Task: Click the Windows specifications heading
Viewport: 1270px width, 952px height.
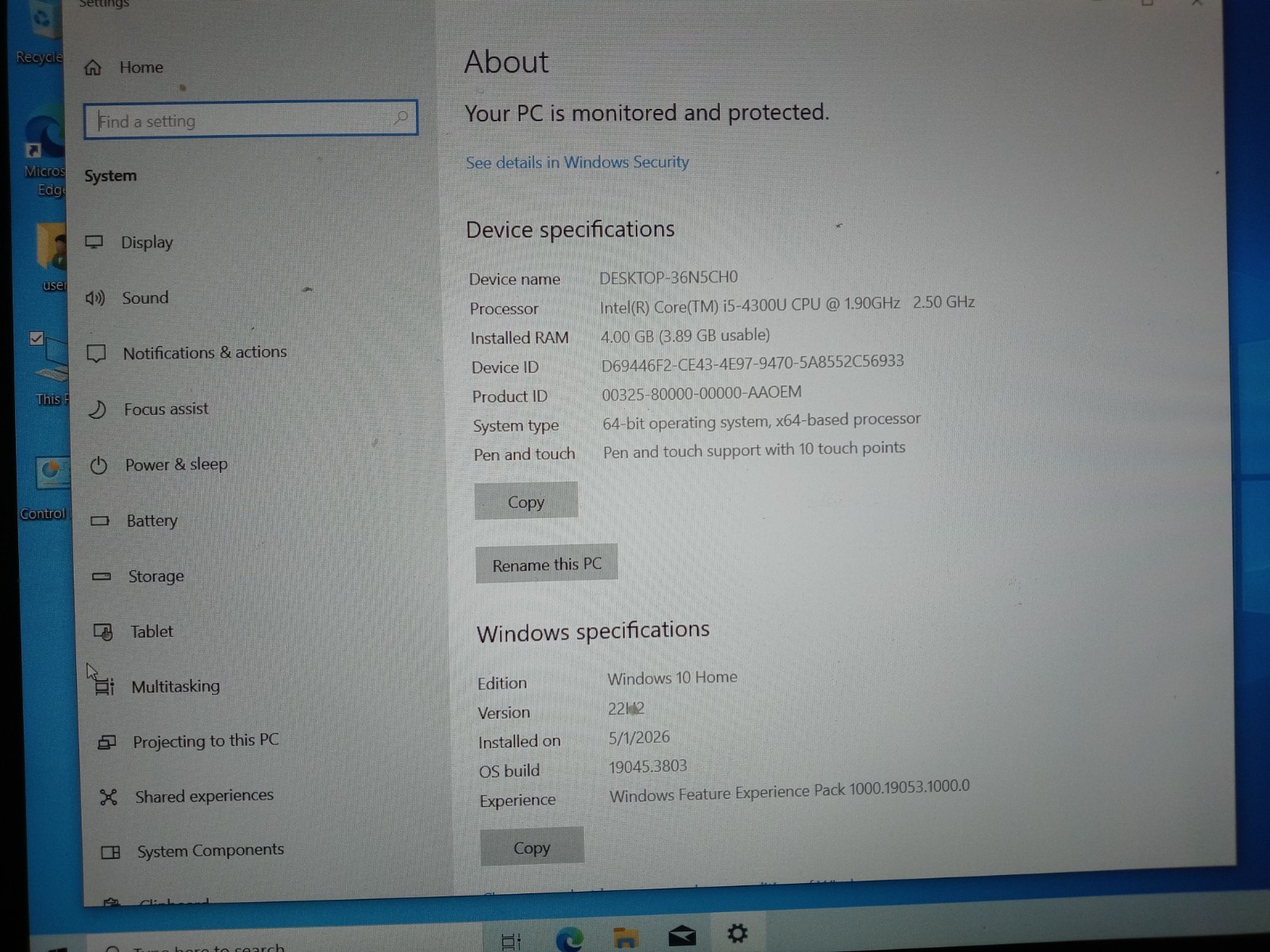Action: (x=593, y=631)
